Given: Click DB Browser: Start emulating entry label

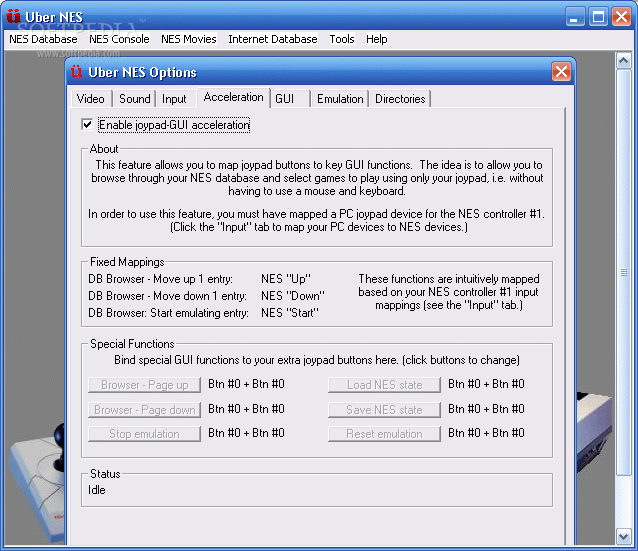Looking at the screenshot, I should [x=168, y=313].
